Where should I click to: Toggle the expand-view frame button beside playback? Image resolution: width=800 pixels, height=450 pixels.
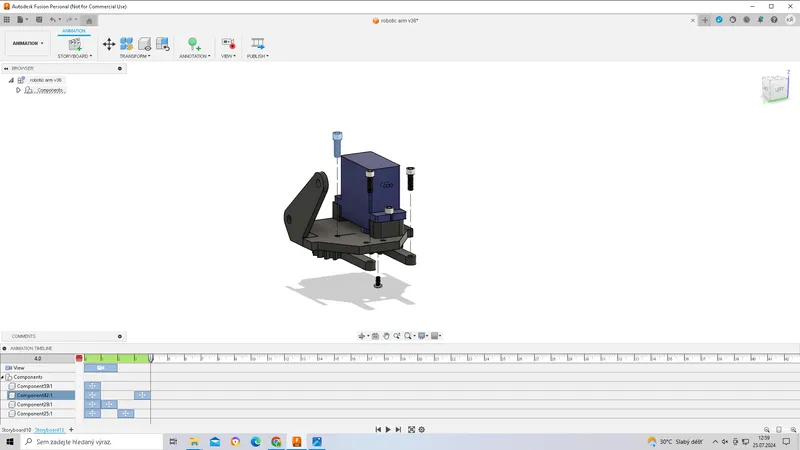411,430
